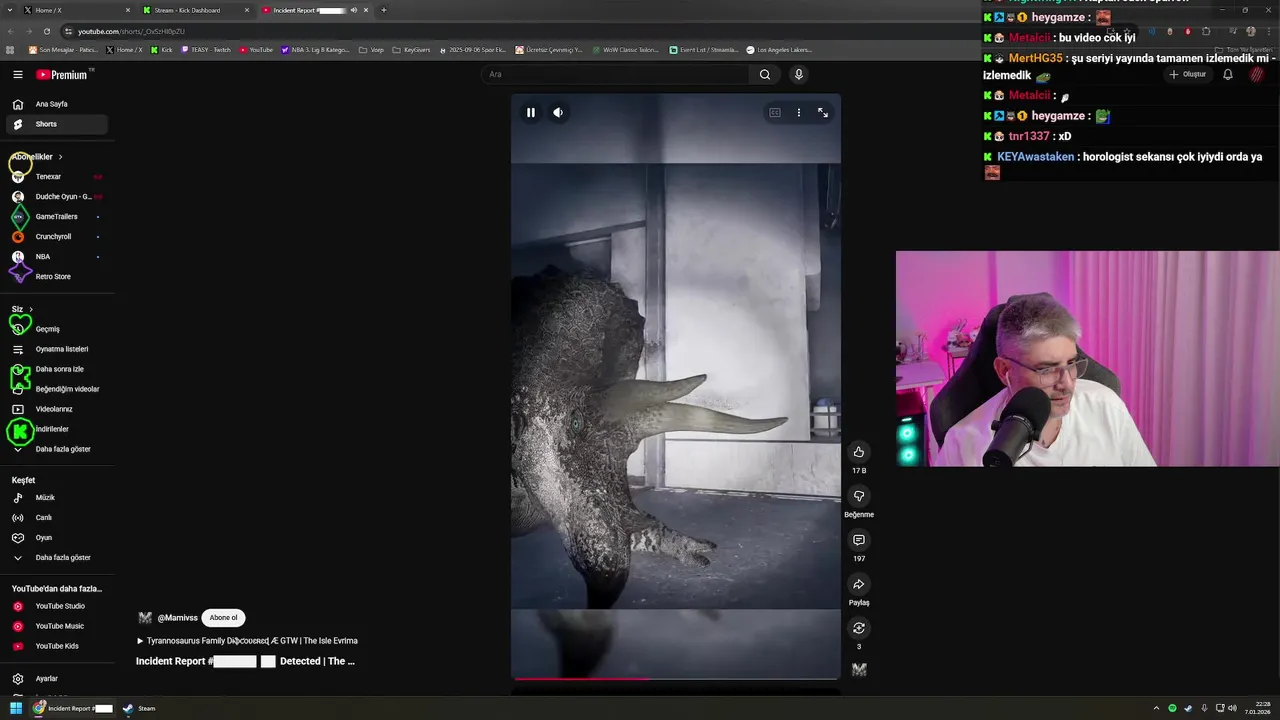The width and height of the screenshot is (1280, 720).
Task: Enter fullscreen on the Short
Action: pos(823,113)
